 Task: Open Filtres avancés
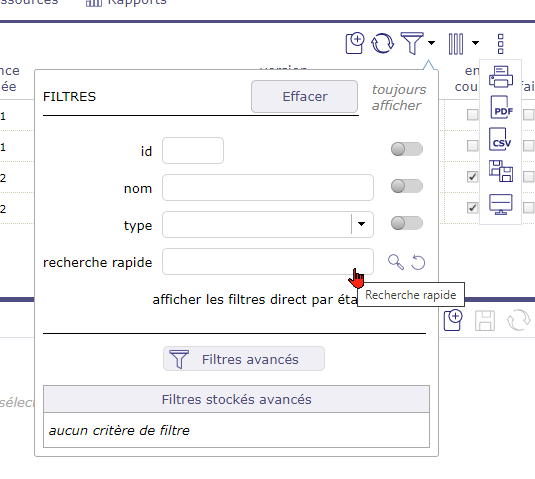[x=244, y=359]
